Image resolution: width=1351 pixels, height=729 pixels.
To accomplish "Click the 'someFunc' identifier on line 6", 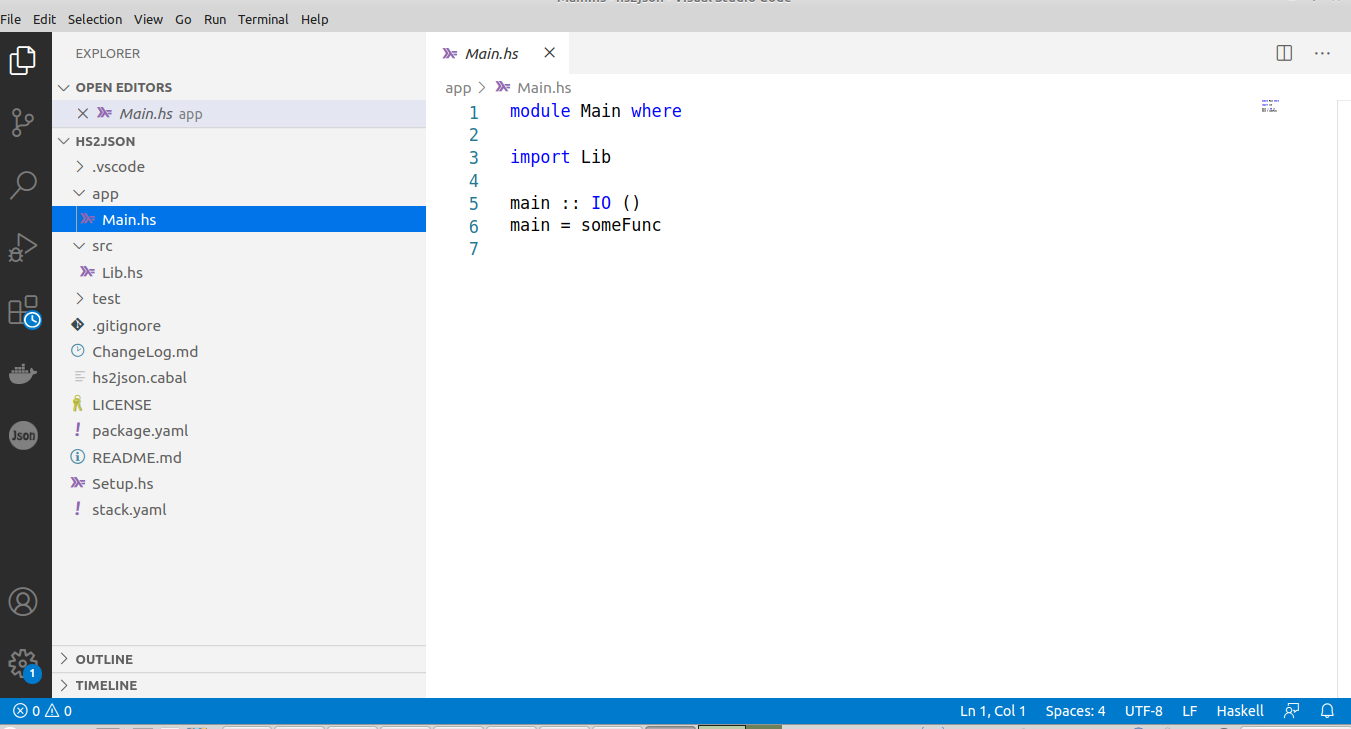I will pyautogui.click(x=621, y=225).
